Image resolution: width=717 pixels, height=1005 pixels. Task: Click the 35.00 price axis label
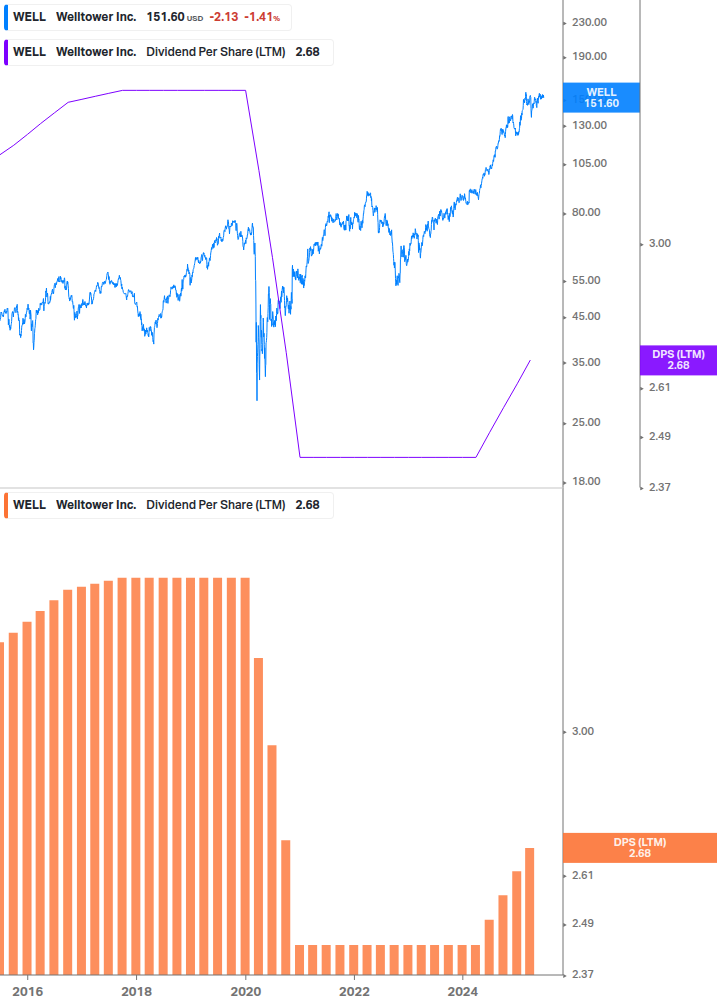[x=586, y=363]
